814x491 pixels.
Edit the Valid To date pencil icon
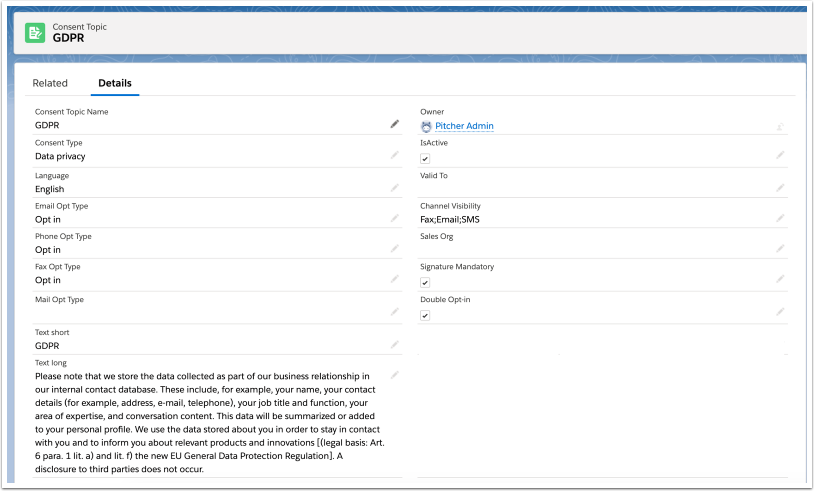779,187
